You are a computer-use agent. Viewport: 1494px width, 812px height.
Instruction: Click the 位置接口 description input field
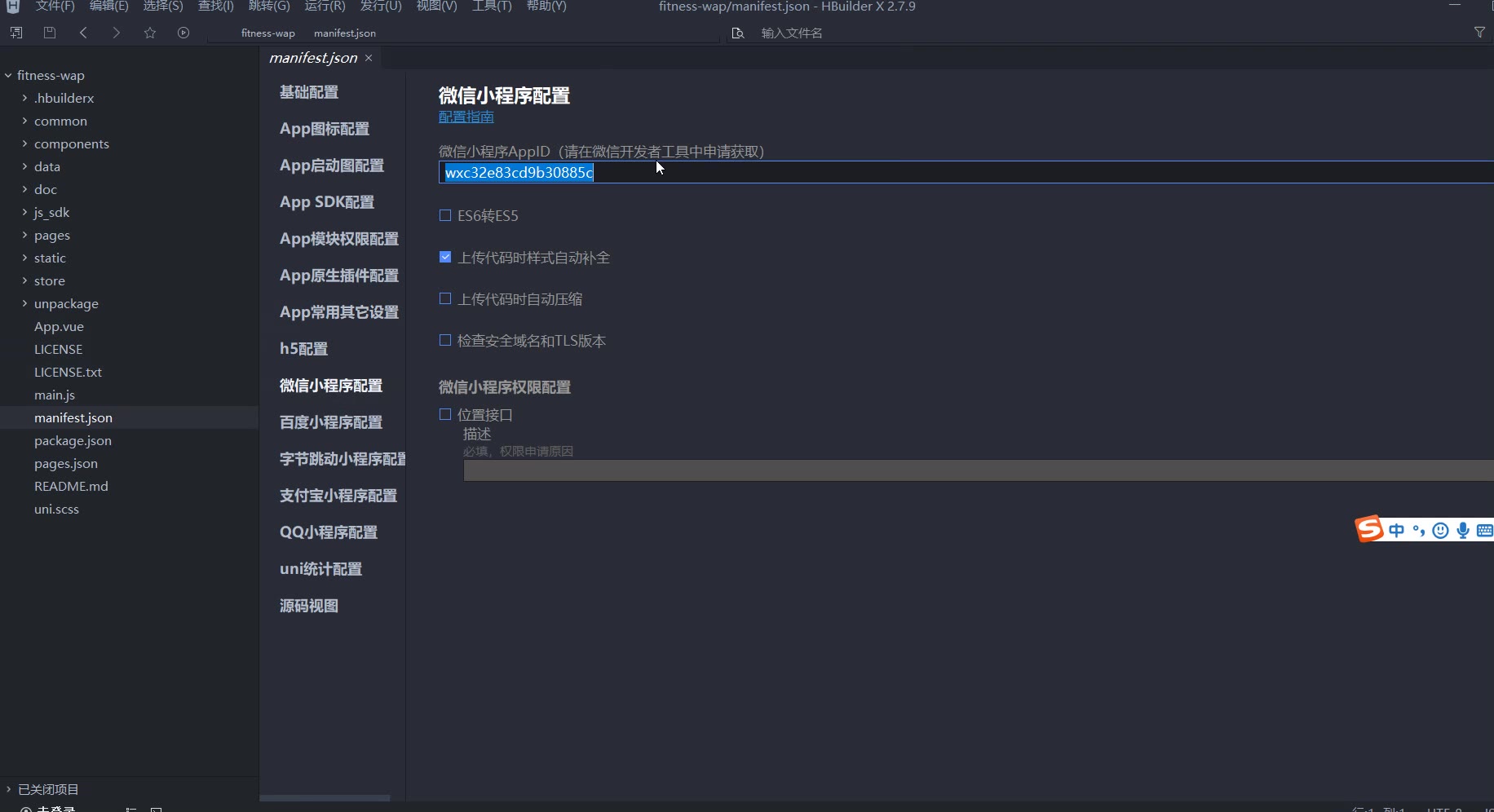coord(979,470)
